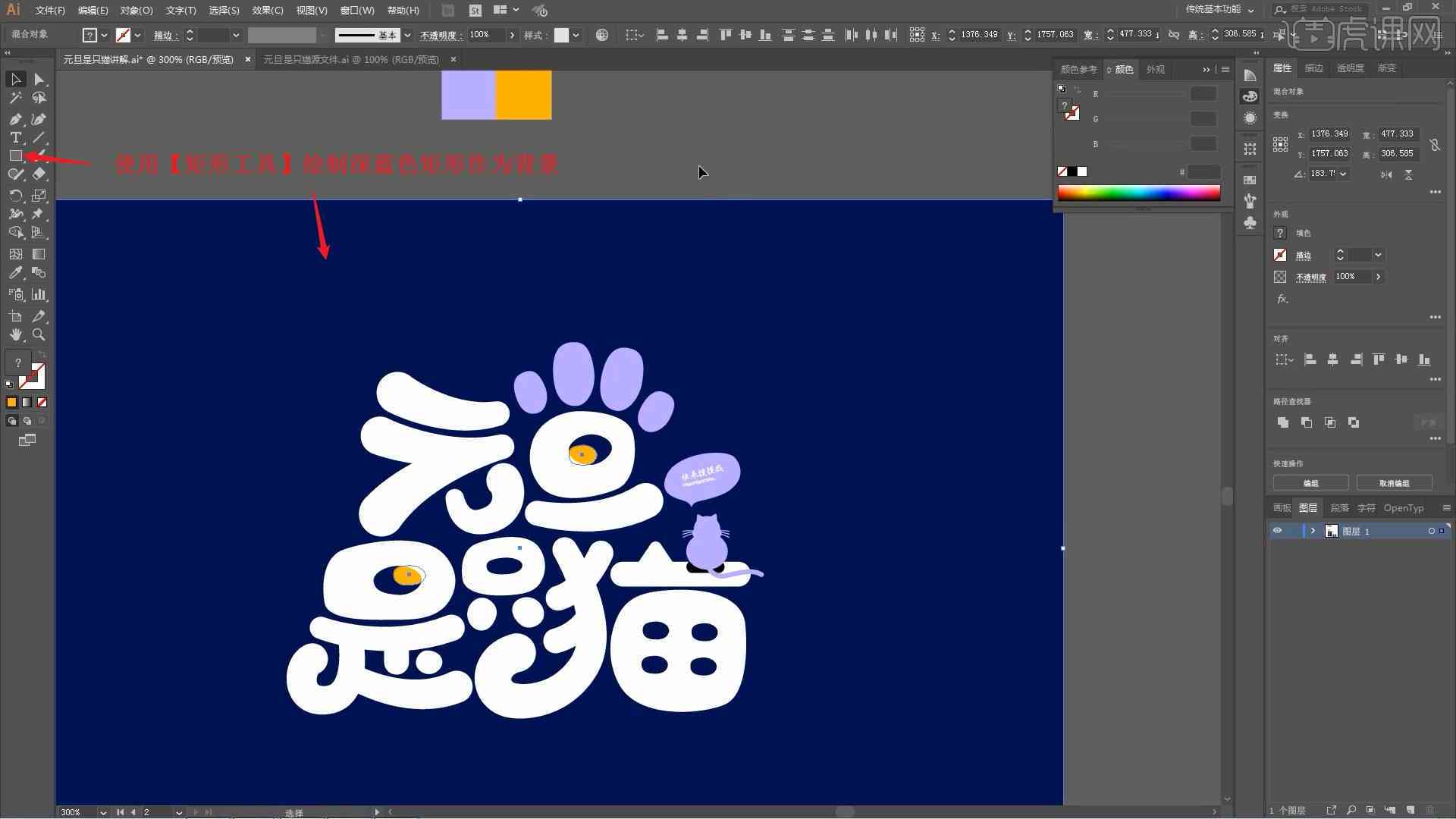Click the current page number input field
Viewport: 1456px width, 819px height.
[156, 811]
